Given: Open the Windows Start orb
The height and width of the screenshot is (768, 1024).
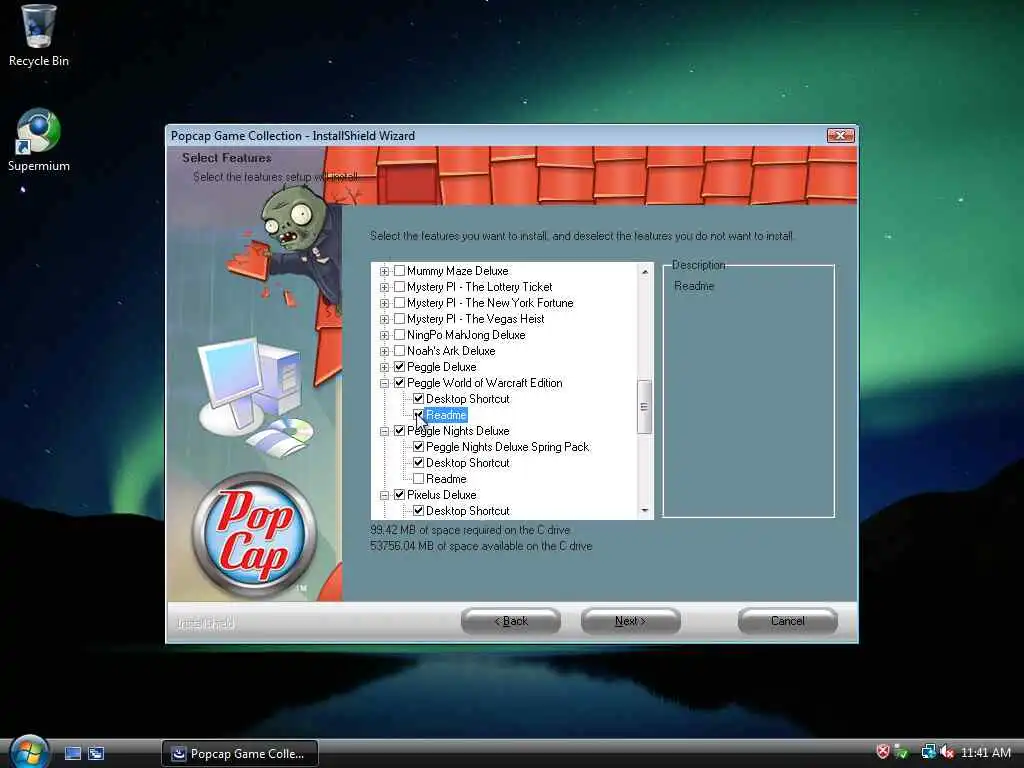Looking at the screenshot, I should pos(28,752).
